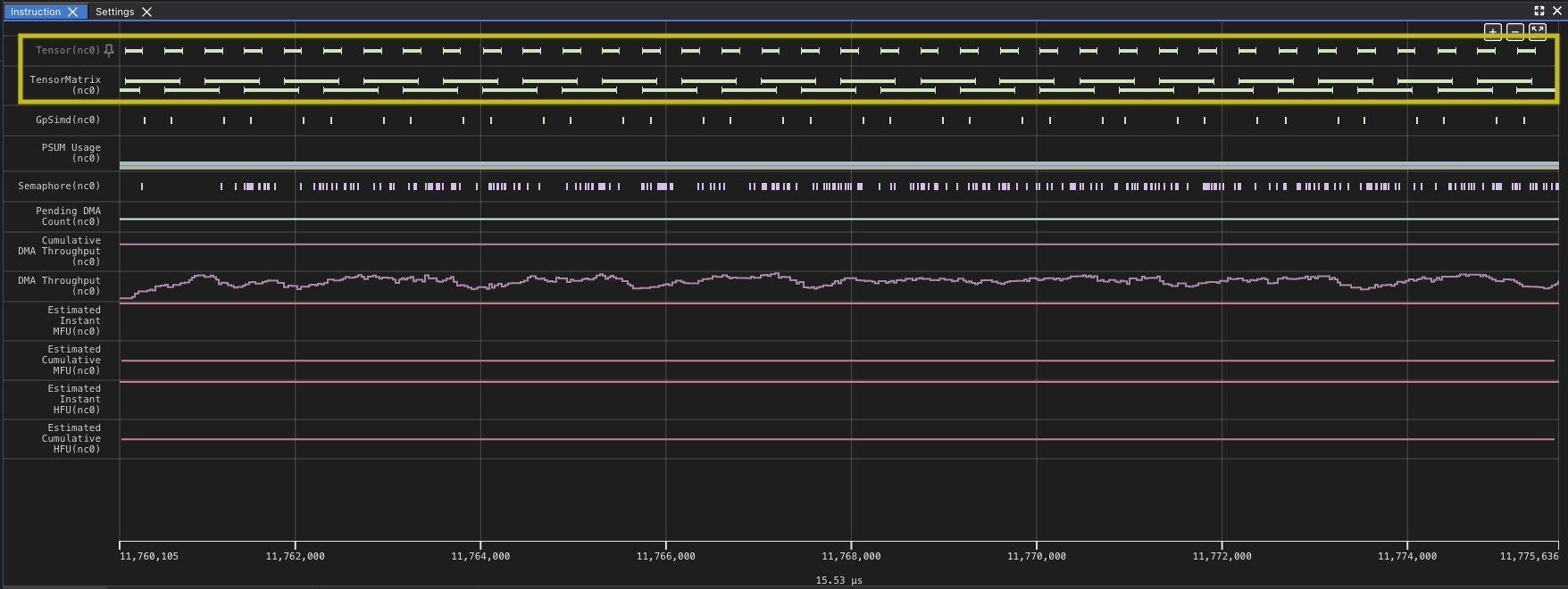Viewport: 1568px width, 589px height.
Task: Select the TensorMatrix (nc0) row label
Action: 65,85
